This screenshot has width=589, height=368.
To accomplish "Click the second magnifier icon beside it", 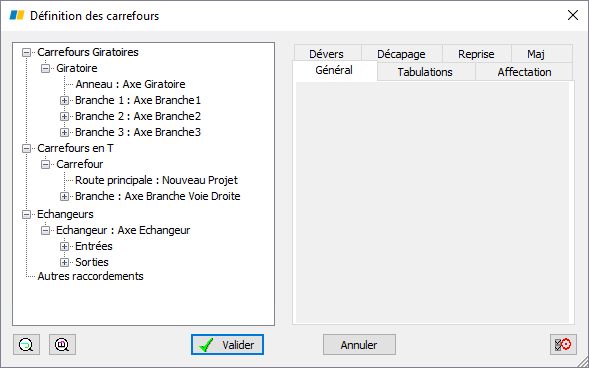I will (62, 344).
